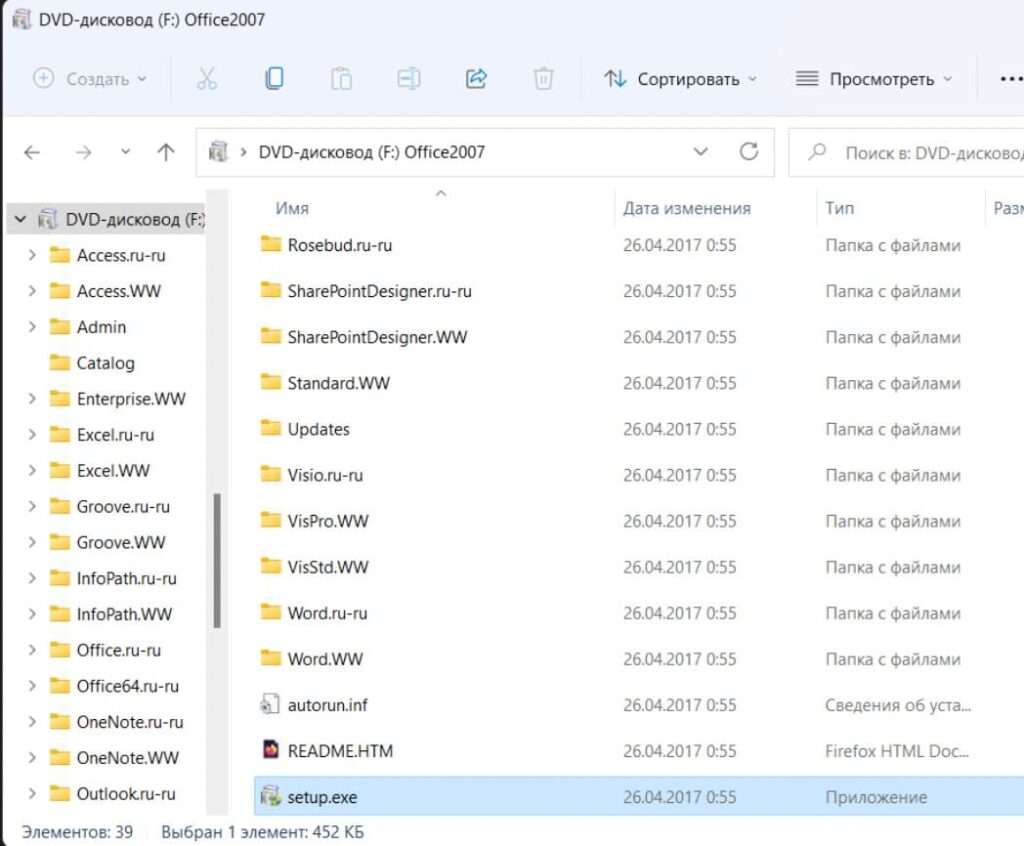Expand the Access.ru-ru tree folder
Viewport: 1024px width, 846px height.
32,255
